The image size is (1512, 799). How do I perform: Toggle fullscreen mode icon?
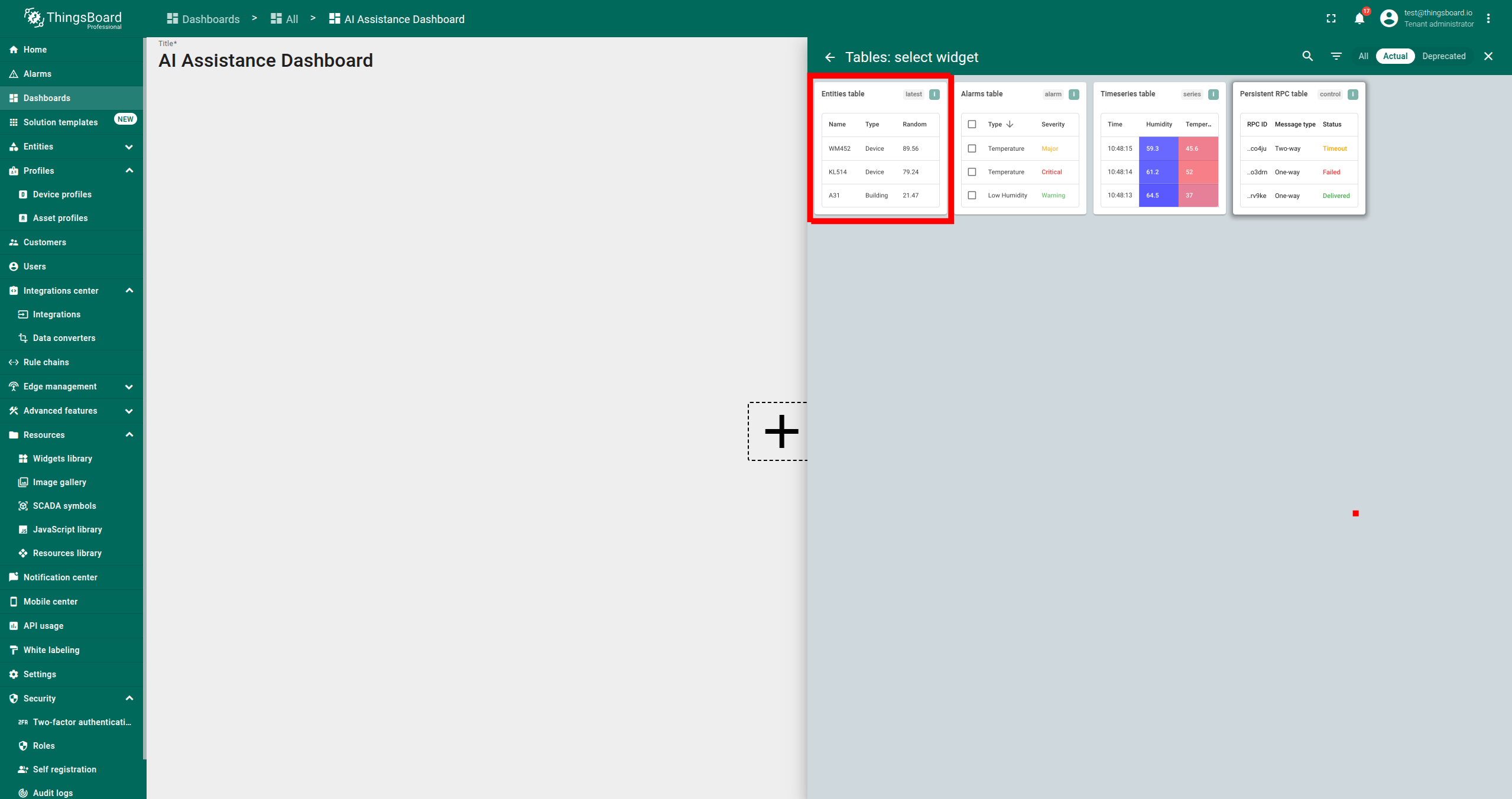pos(1331,19)
